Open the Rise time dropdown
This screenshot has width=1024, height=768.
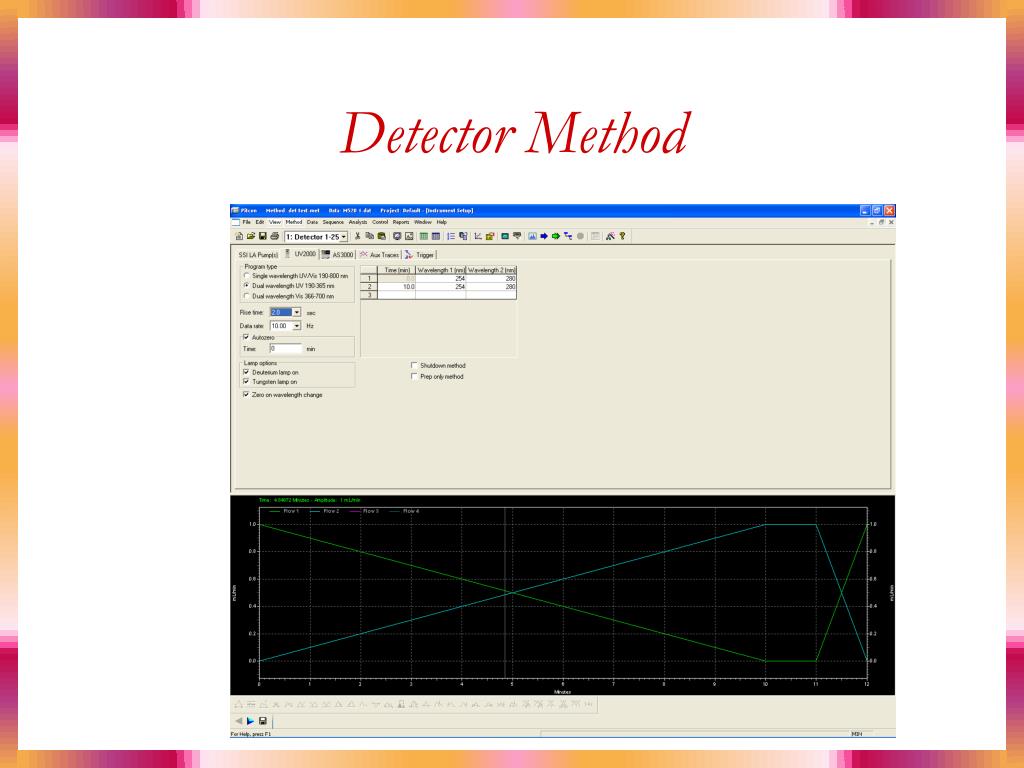pos(296,312)
